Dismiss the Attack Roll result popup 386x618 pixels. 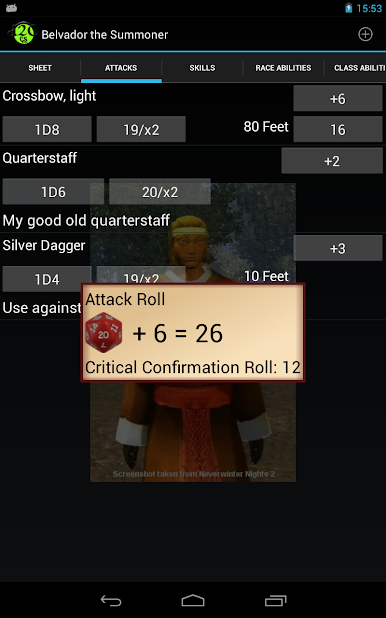click(193, 332)
